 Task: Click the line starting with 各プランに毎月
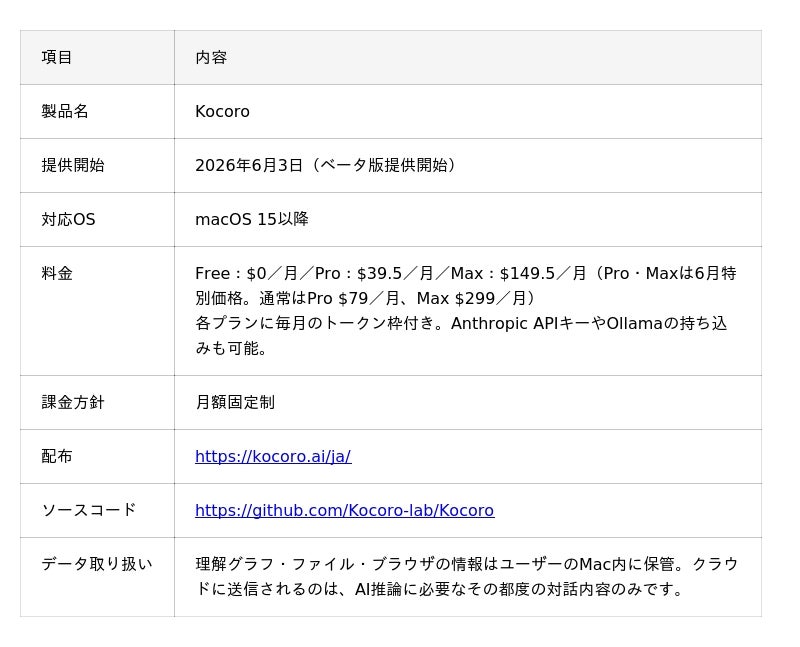tap(461, 324)
